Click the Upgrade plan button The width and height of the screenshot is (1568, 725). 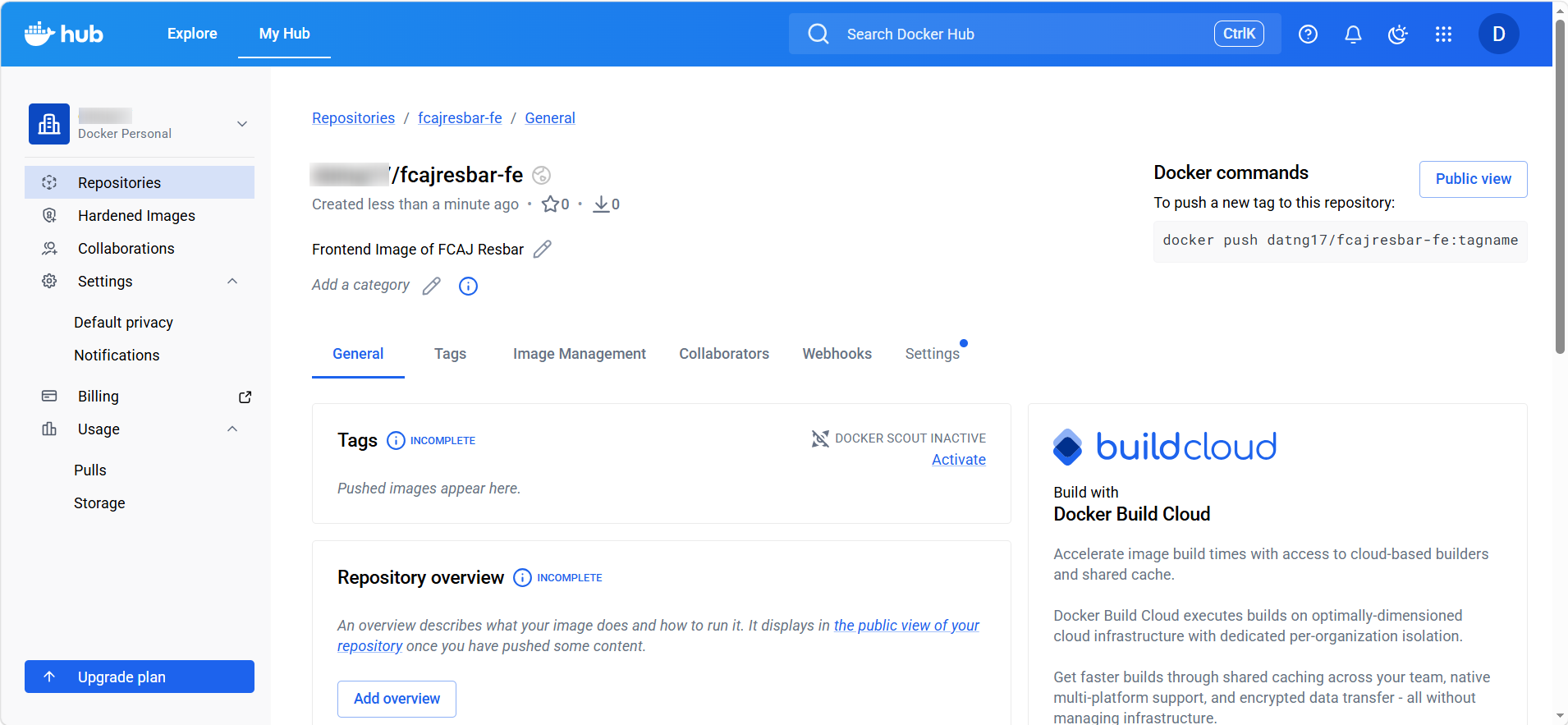[140, 677]
